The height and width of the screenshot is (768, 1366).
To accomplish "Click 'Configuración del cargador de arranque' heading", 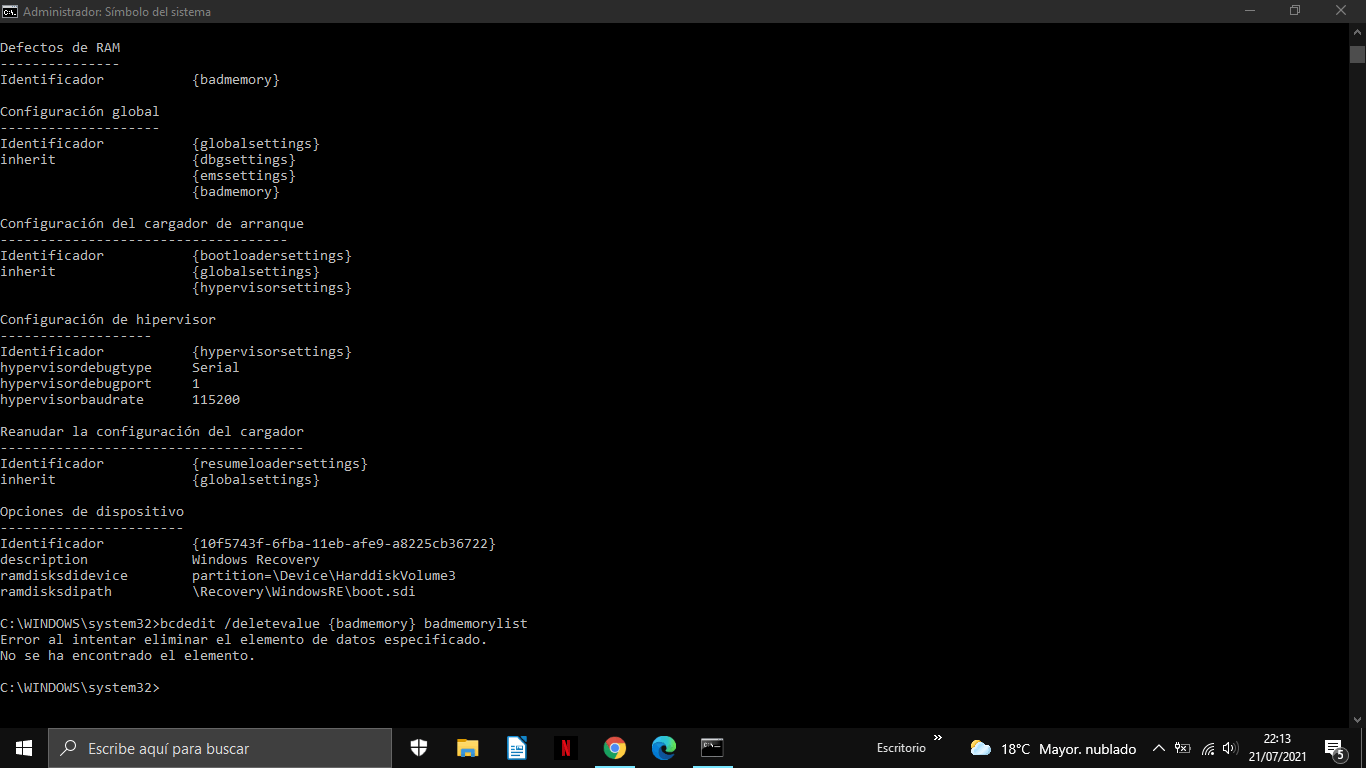I will coord(152,223).
